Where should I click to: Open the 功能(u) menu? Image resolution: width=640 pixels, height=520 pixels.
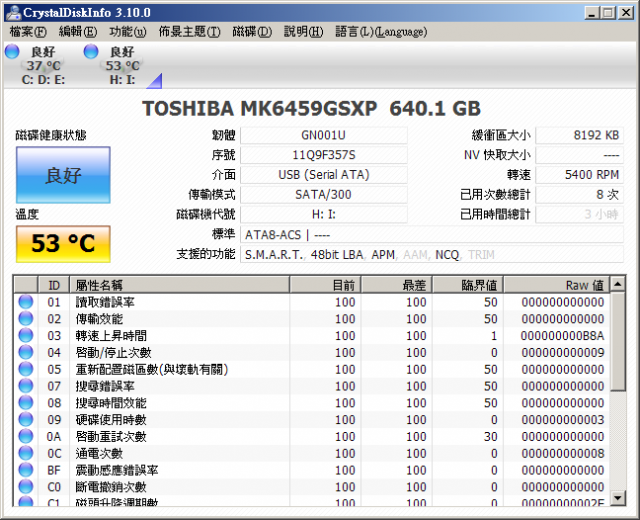[127, 32]
